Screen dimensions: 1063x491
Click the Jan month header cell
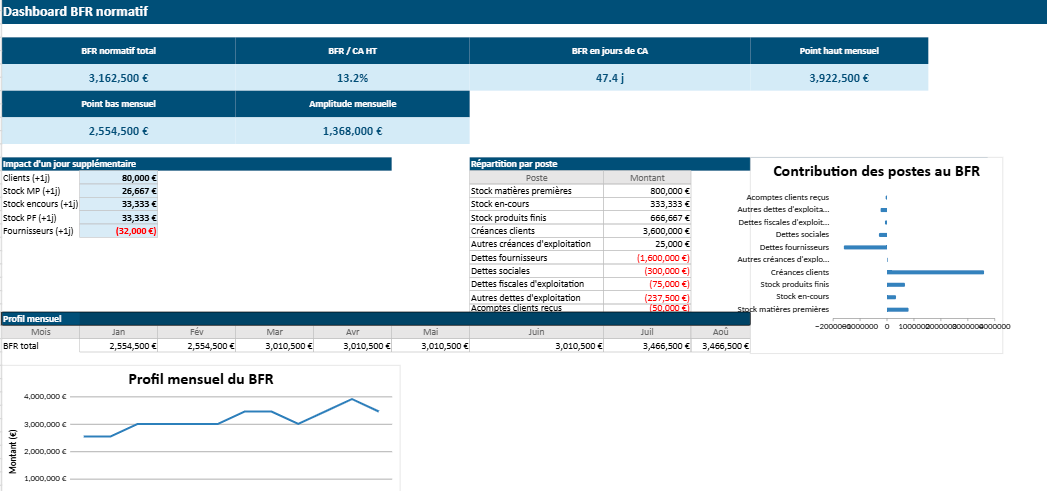[x=118, y=332]
